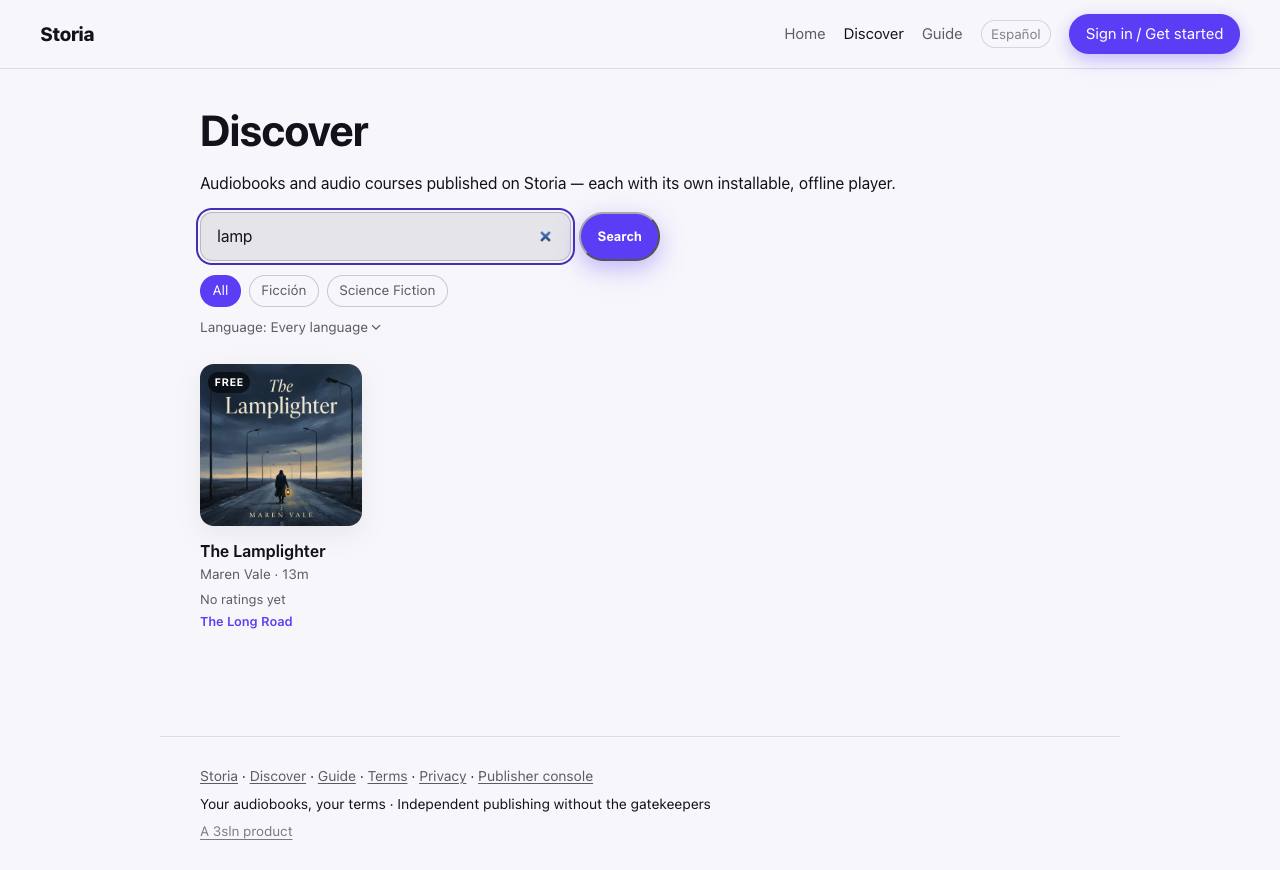This screenshot has width=1280, height=870.
Task: Click the chevron next to Every language
Action: pos(376,327)
